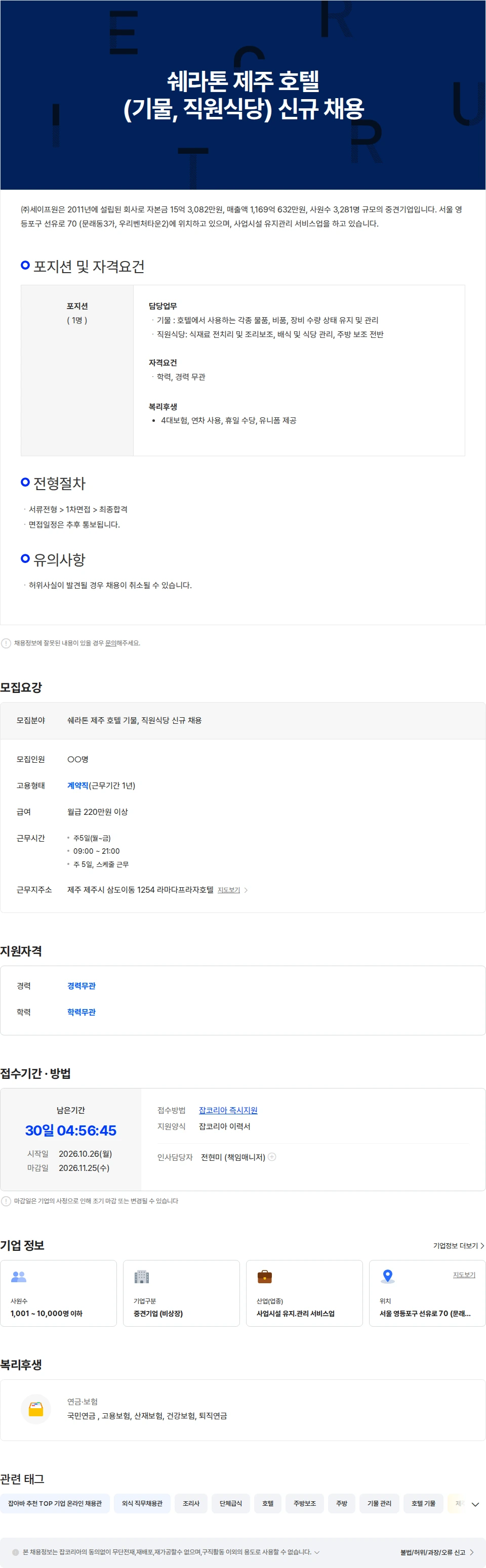The height and width of the screenshot is (1568, 486).
Task: Click 잡코리아 이력서 application form text
Action: pos(225,1127)
